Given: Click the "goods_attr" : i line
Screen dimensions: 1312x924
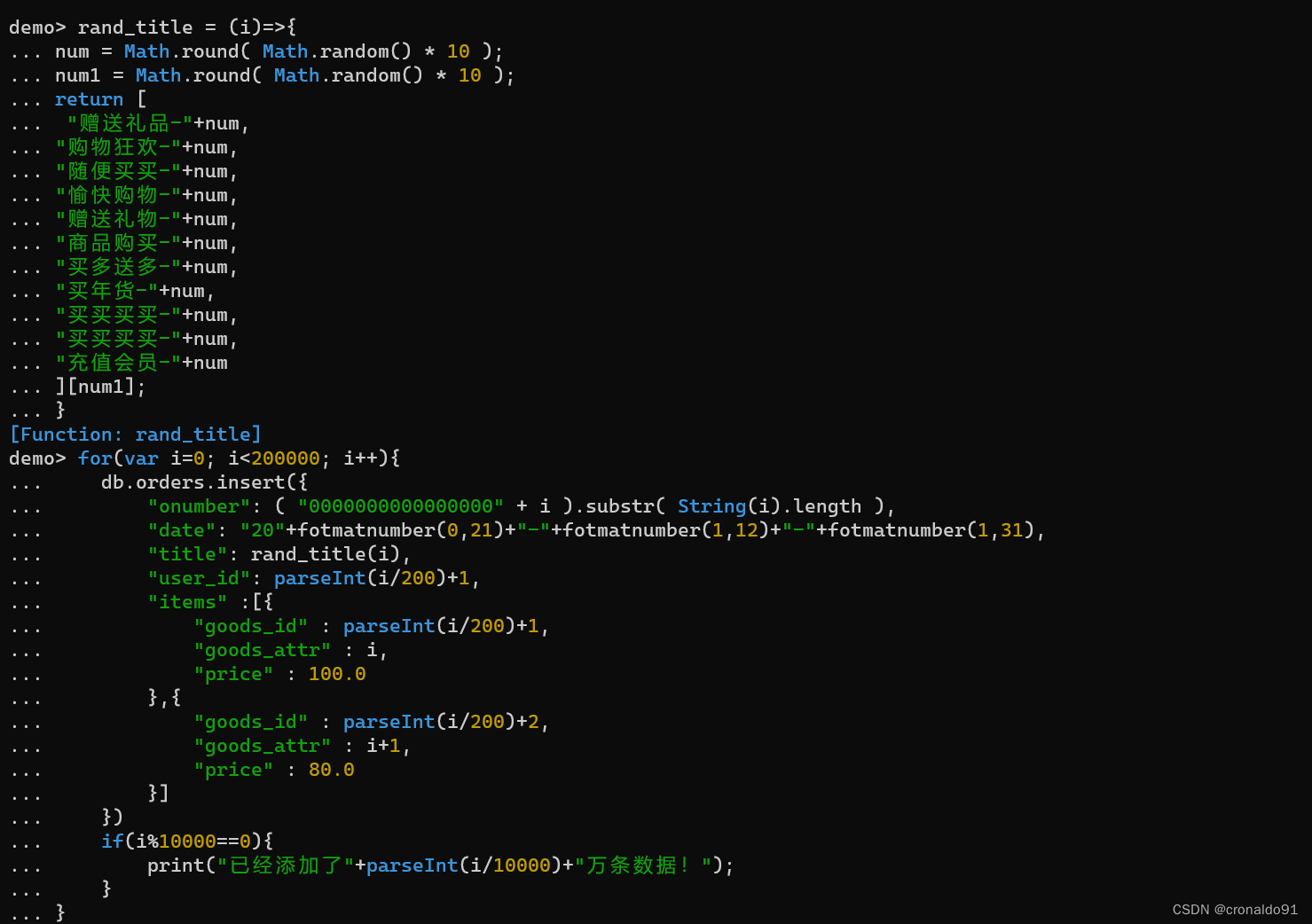Looking at the screenshot, I should (291, 650).
